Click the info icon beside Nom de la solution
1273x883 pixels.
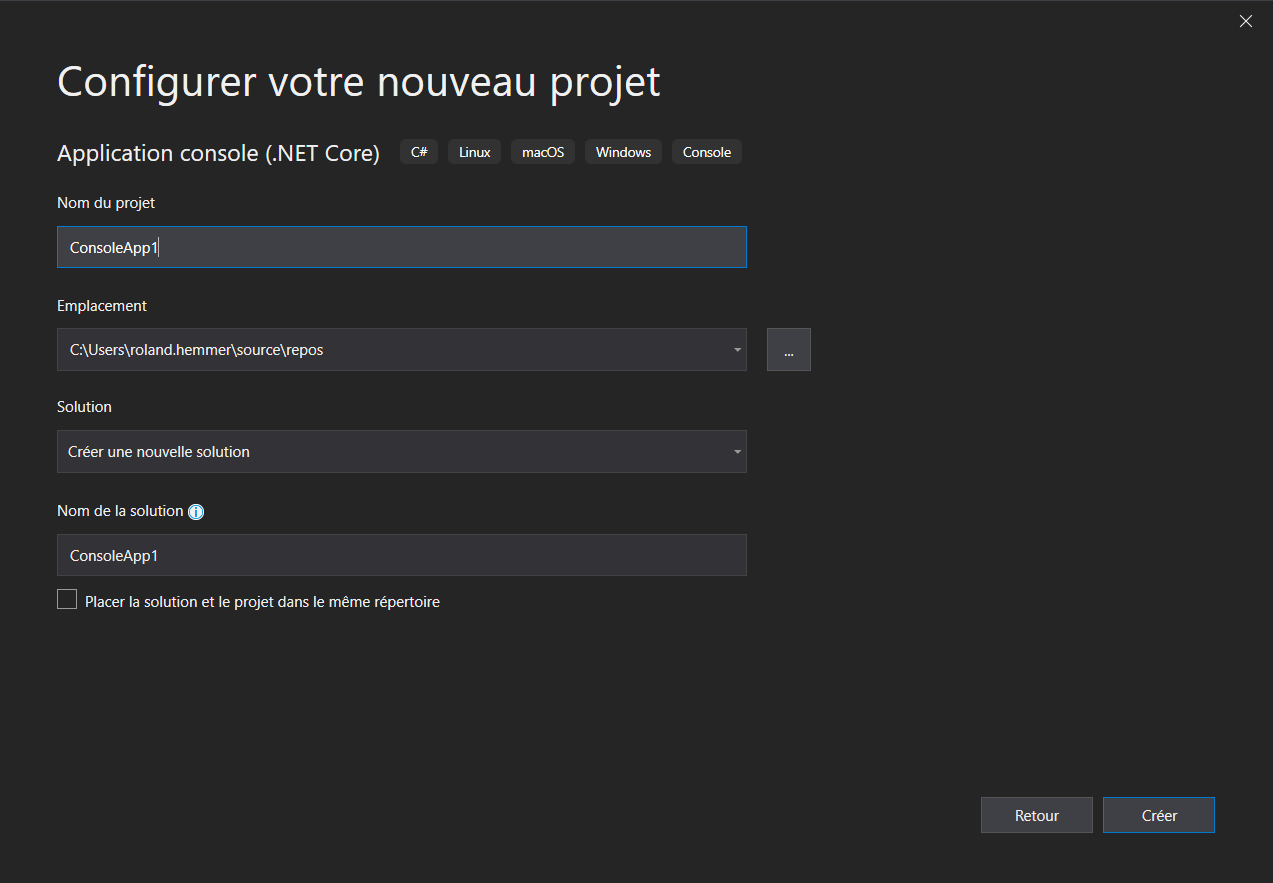click(196, 512)
